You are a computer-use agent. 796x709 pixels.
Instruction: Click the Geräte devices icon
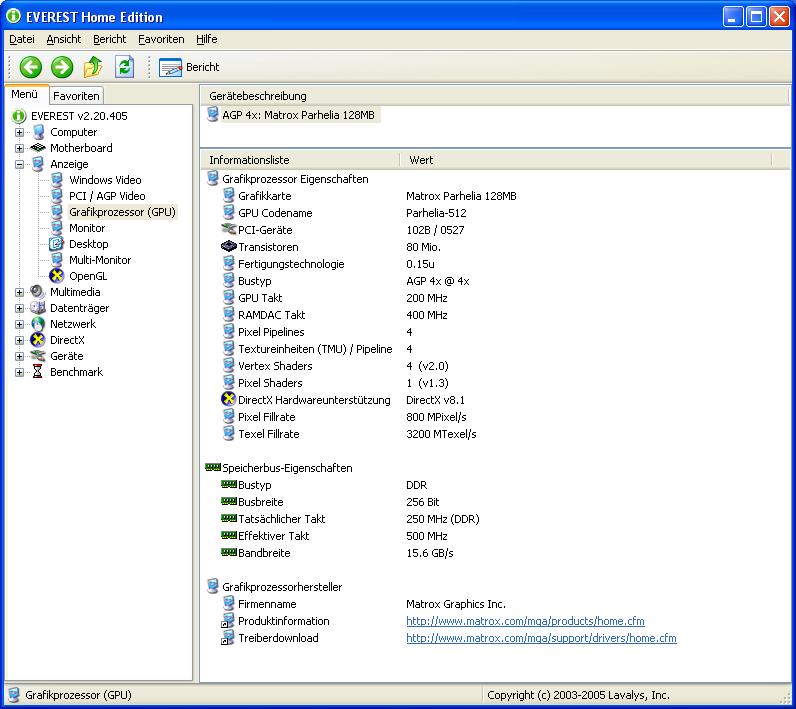click(x=38, y=356)
